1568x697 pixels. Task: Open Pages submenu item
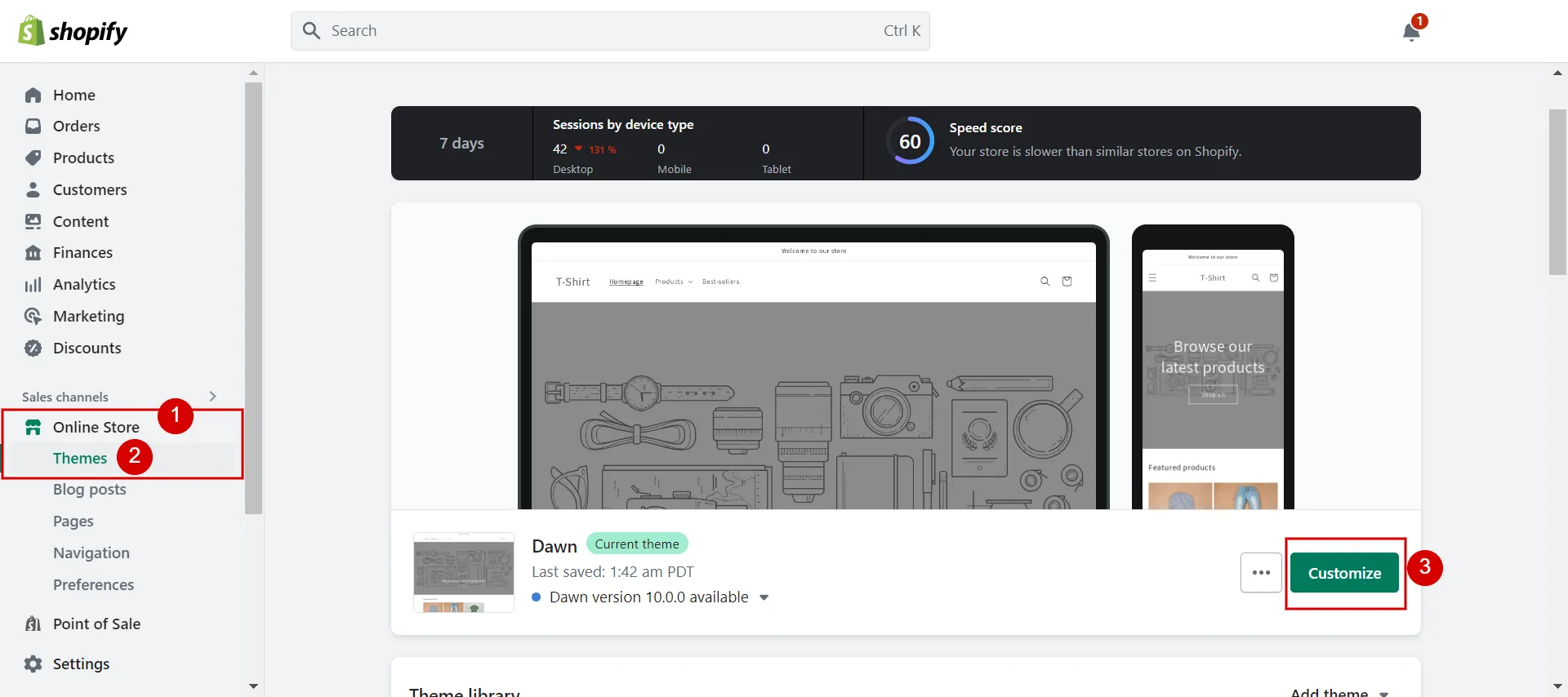pyautogui.click(x=73, y=522)
